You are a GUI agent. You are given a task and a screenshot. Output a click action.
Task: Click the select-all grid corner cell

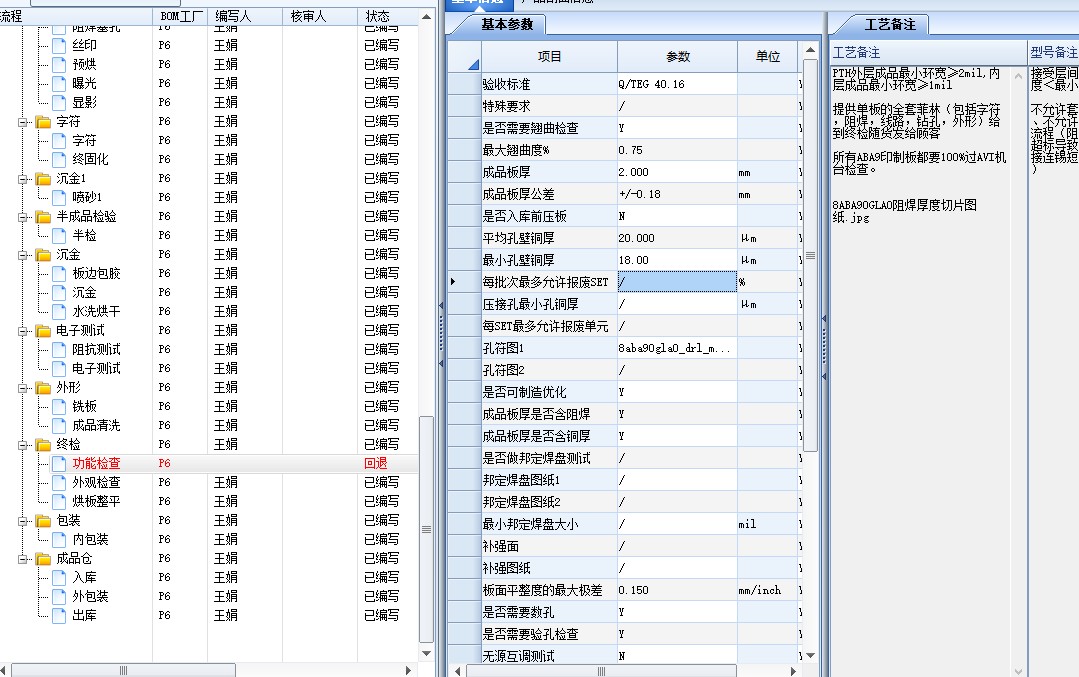click(x=464, y=56)
